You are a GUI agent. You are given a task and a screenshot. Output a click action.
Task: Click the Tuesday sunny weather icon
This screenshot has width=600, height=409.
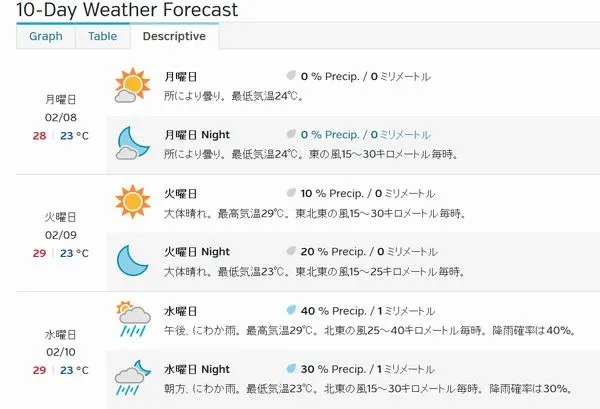pos(133,202)
